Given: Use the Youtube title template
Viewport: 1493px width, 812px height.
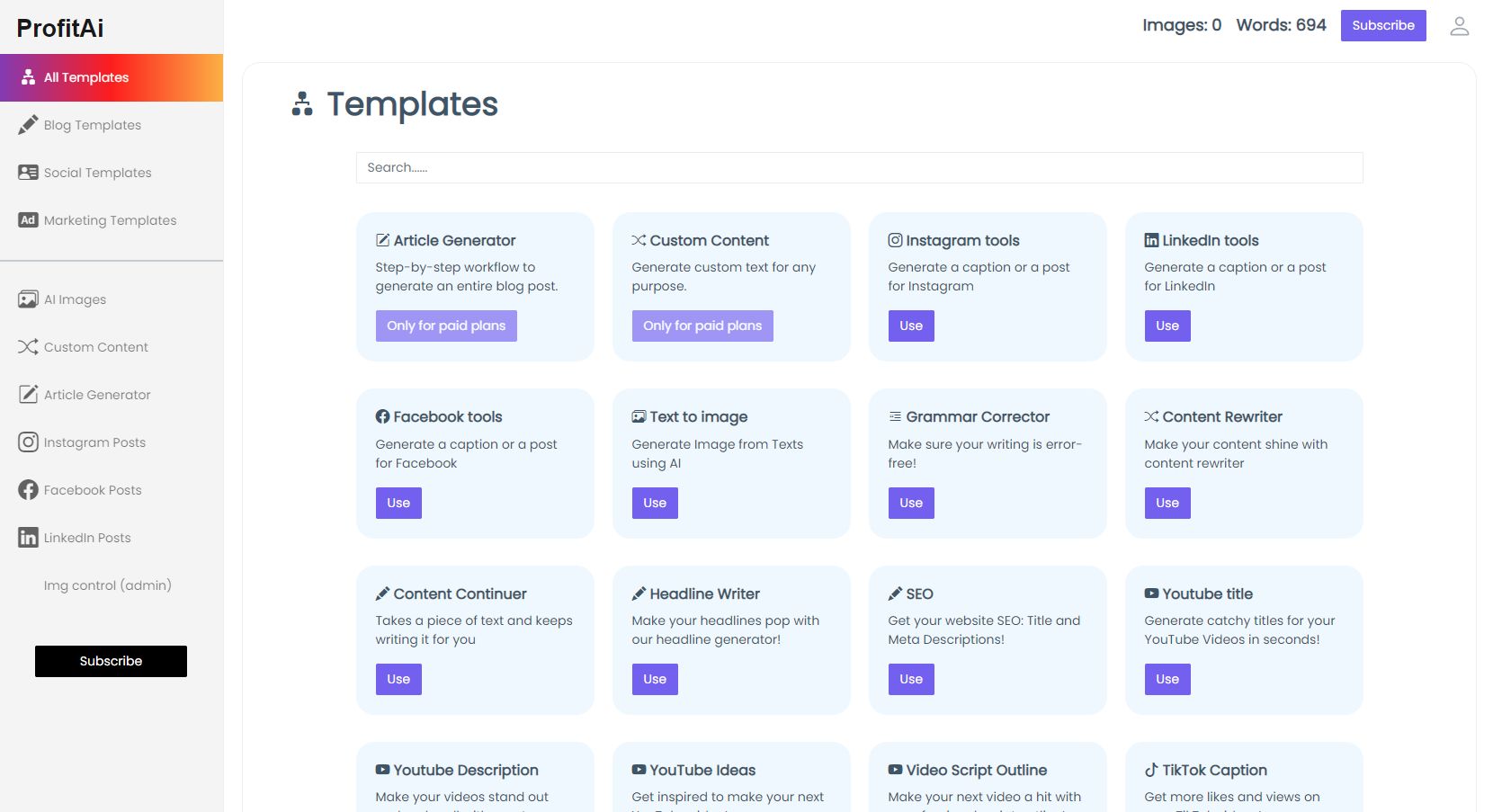Looking at the screenshot, I should [x=1167, y=679].
